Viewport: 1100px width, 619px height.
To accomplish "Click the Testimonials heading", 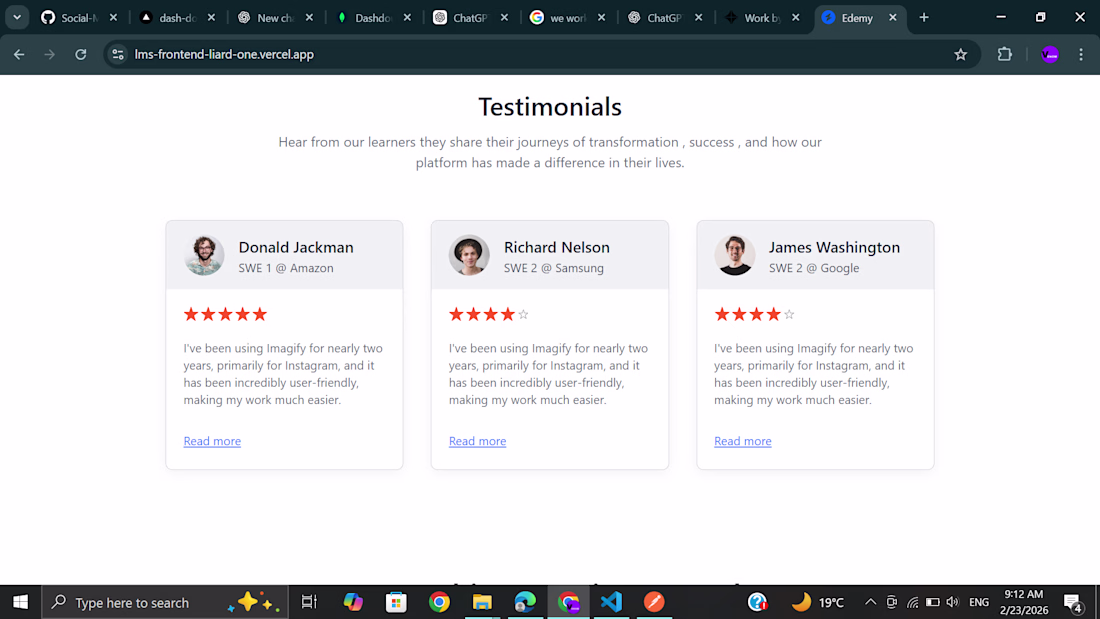I will [550, 107].
